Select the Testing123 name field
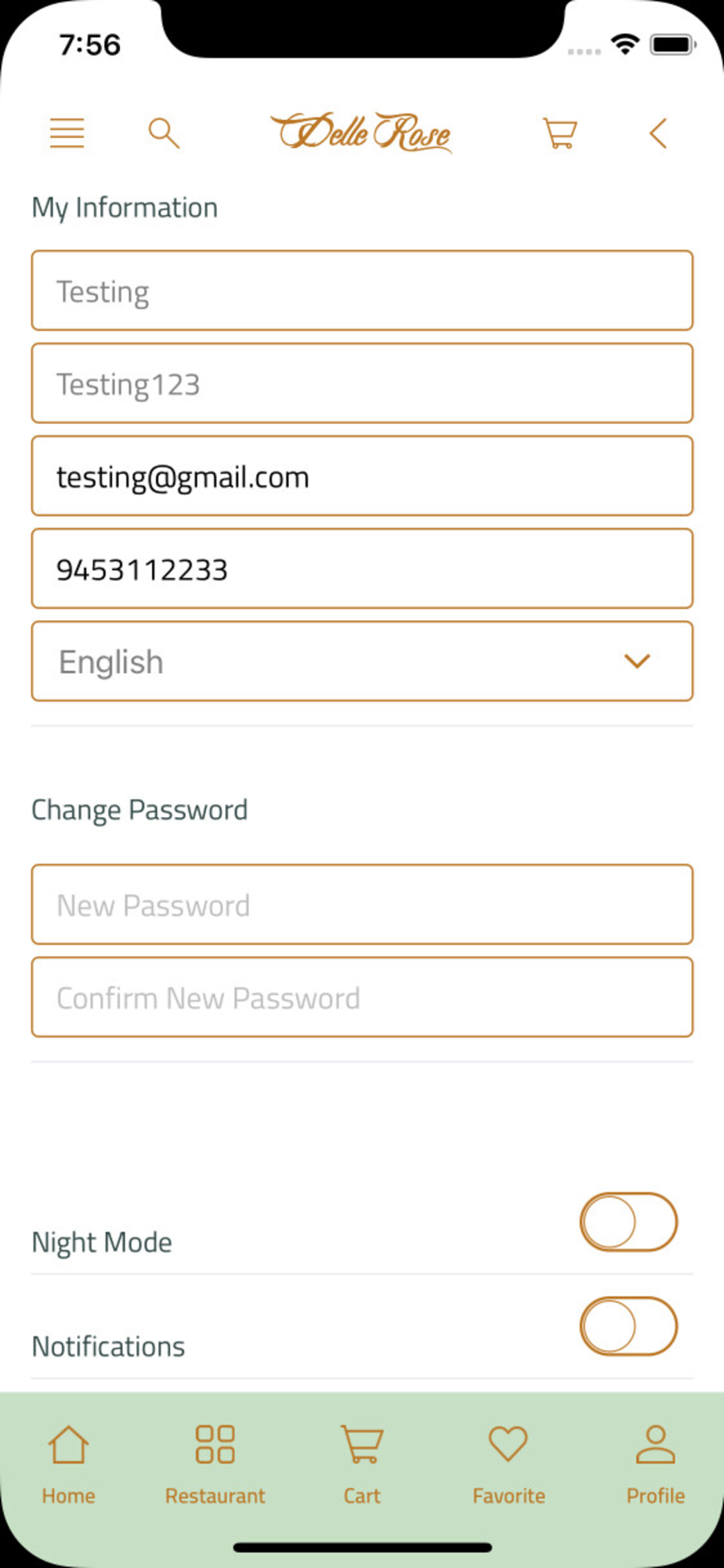This screenshot has height=1568, width=724. 362,383
